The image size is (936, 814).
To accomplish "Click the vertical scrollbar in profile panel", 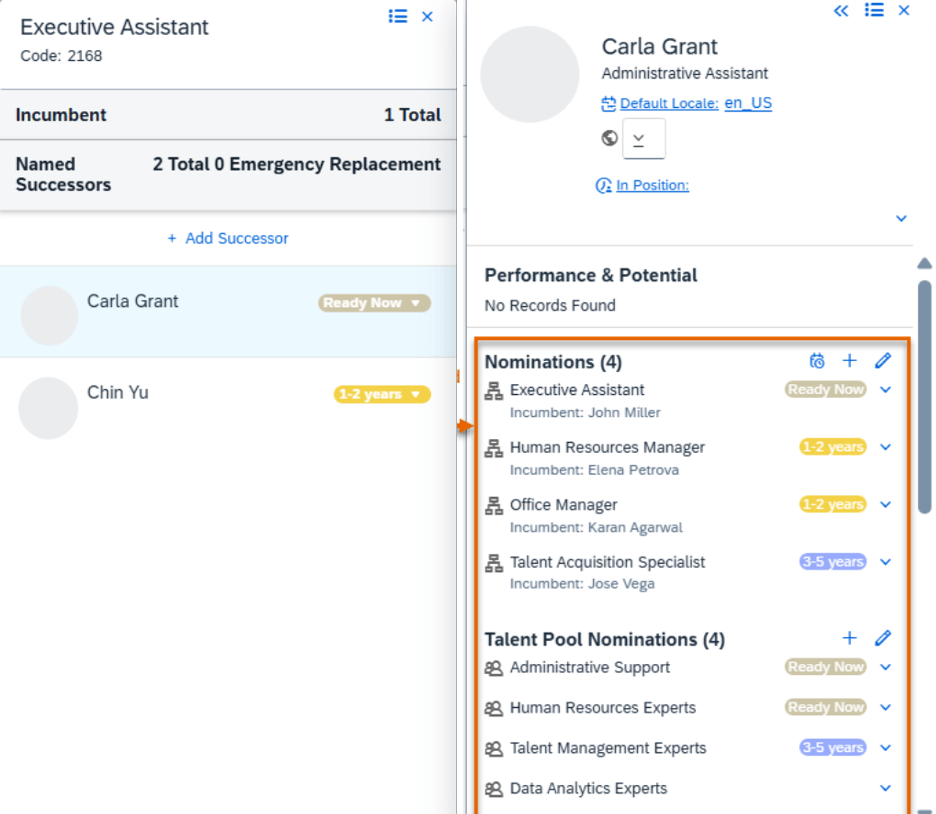I will [x=924, y=400].
